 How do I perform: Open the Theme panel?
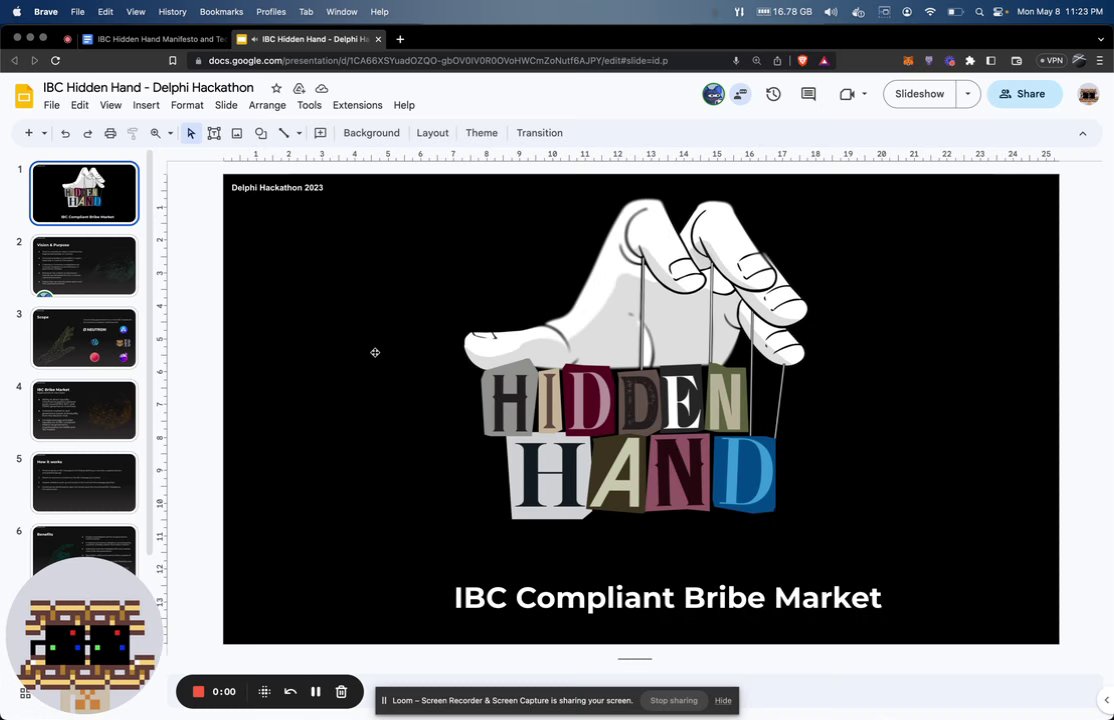click(x=482, y=133)
